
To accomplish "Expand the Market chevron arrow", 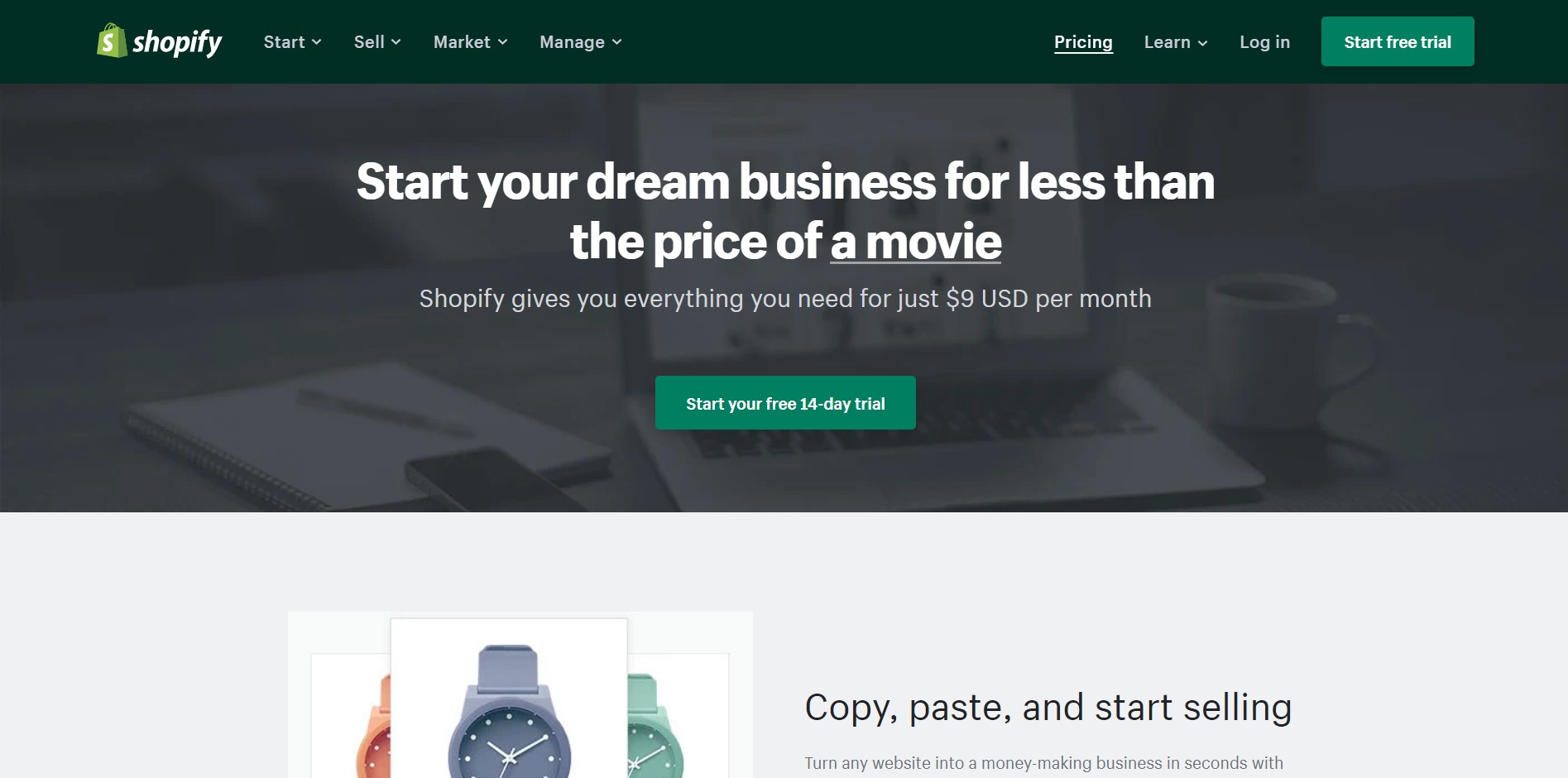I will coord(503,42).
